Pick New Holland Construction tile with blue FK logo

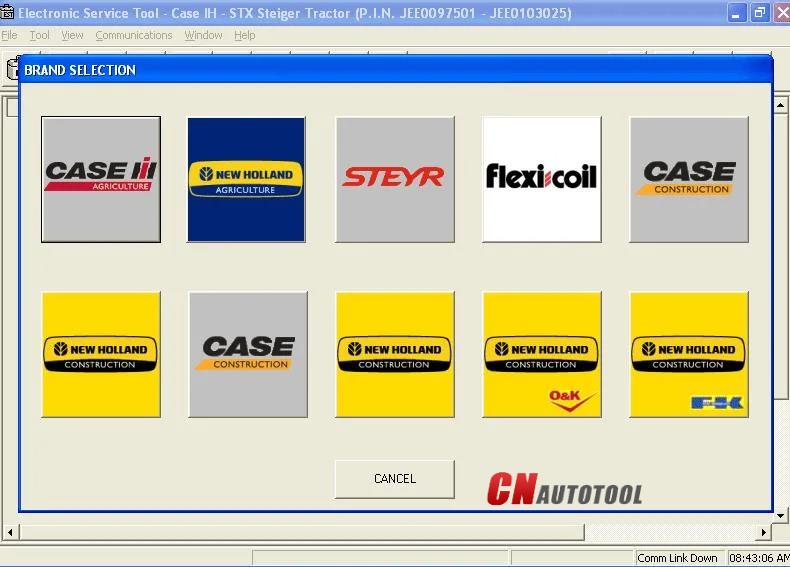pos(689,354)
